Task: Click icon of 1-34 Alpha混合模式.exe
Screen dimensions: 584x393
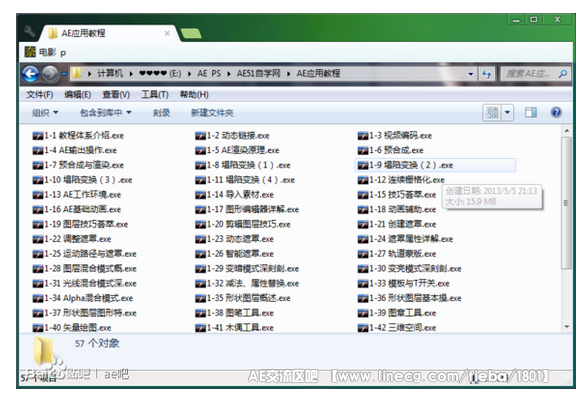Action: pos(38,298)
